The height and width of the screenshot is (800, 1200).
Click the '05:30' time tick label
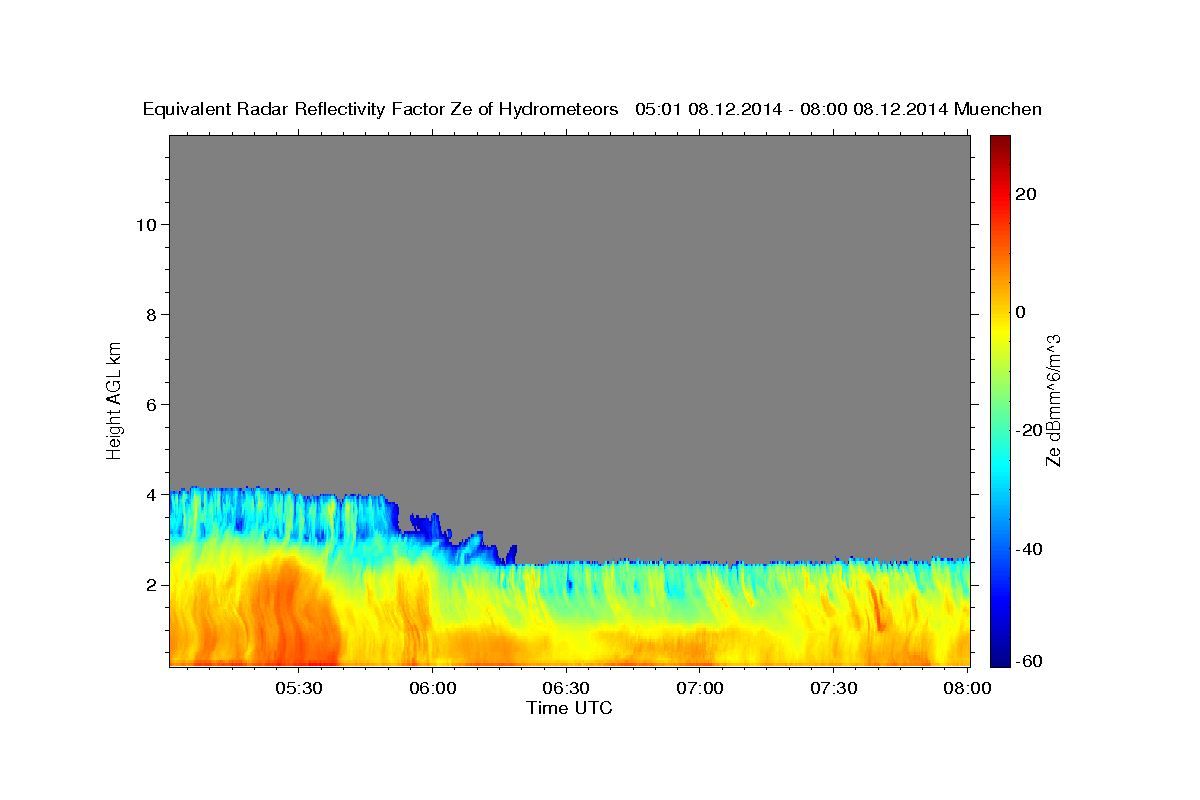click(x=298, y=688)
